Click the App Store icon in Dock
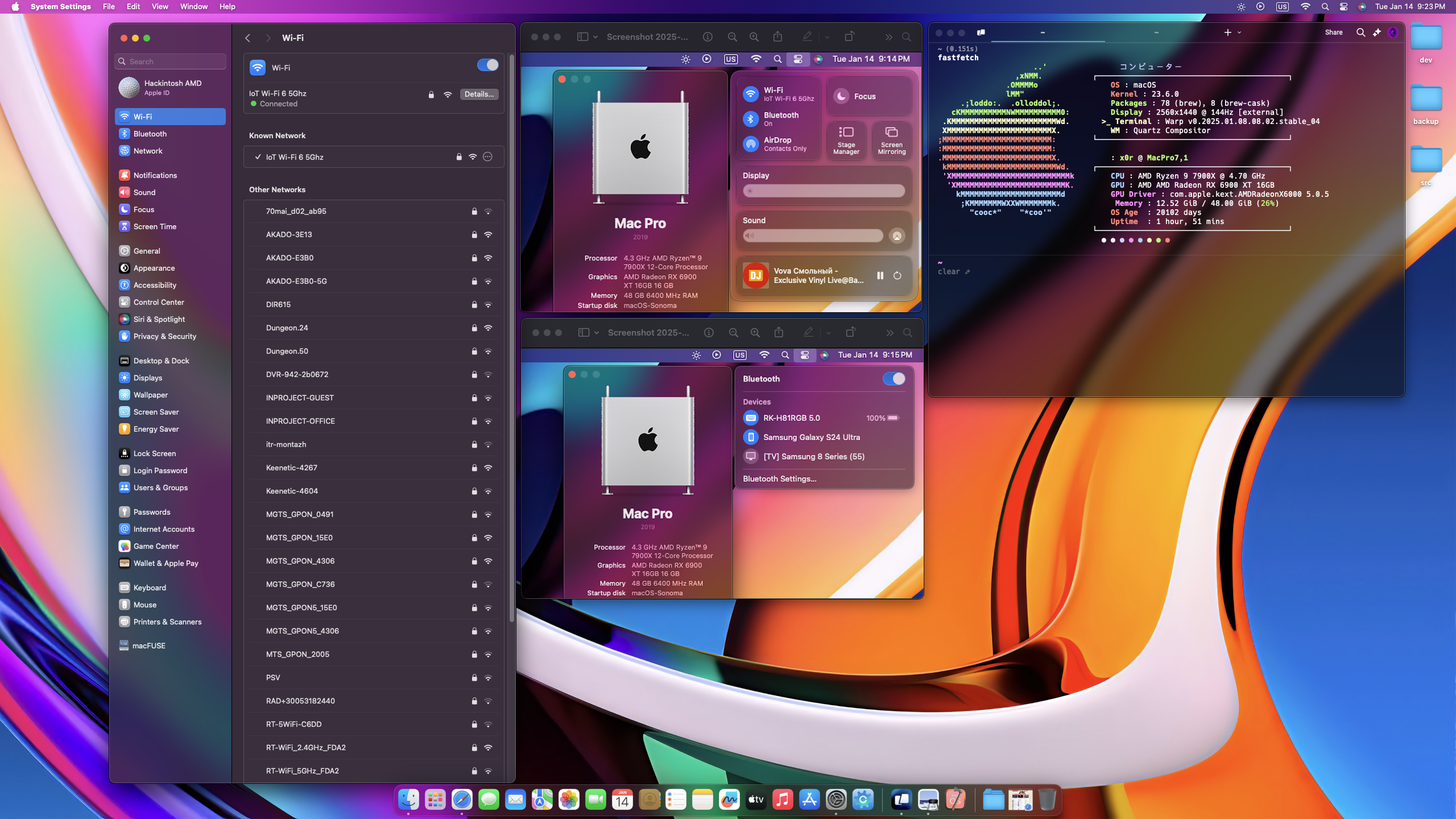 point(809,800)
